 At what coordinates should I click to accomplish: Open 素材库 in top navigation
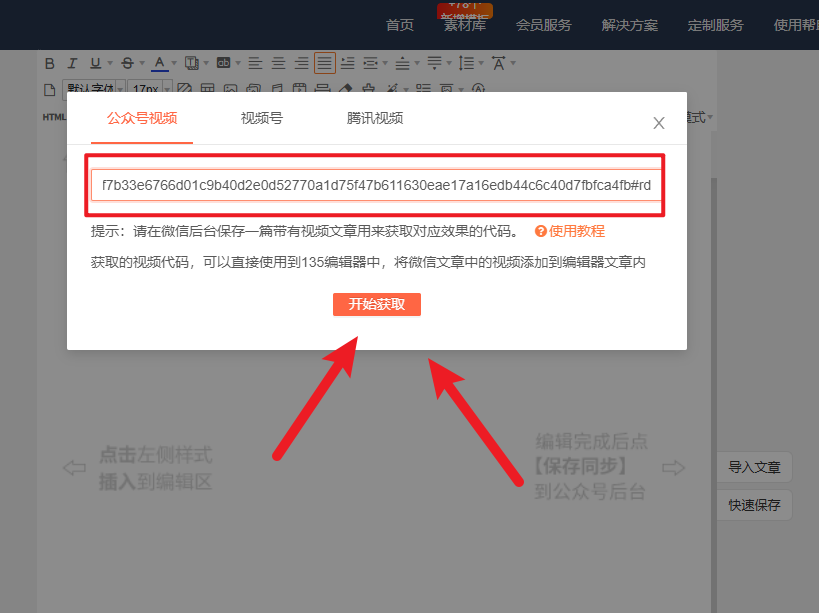coord(465,25)
